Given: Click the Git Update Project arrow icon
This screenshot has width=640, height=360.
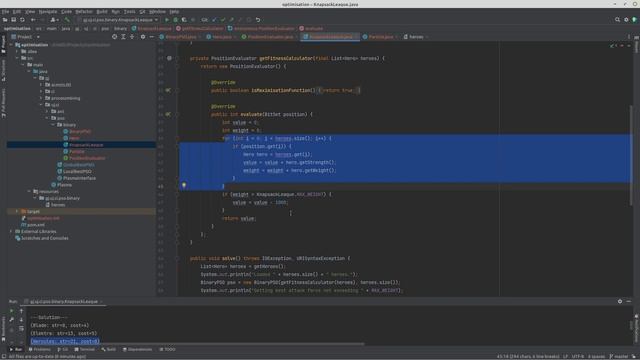Looking at the screenshot, I should tap(214, 20).
